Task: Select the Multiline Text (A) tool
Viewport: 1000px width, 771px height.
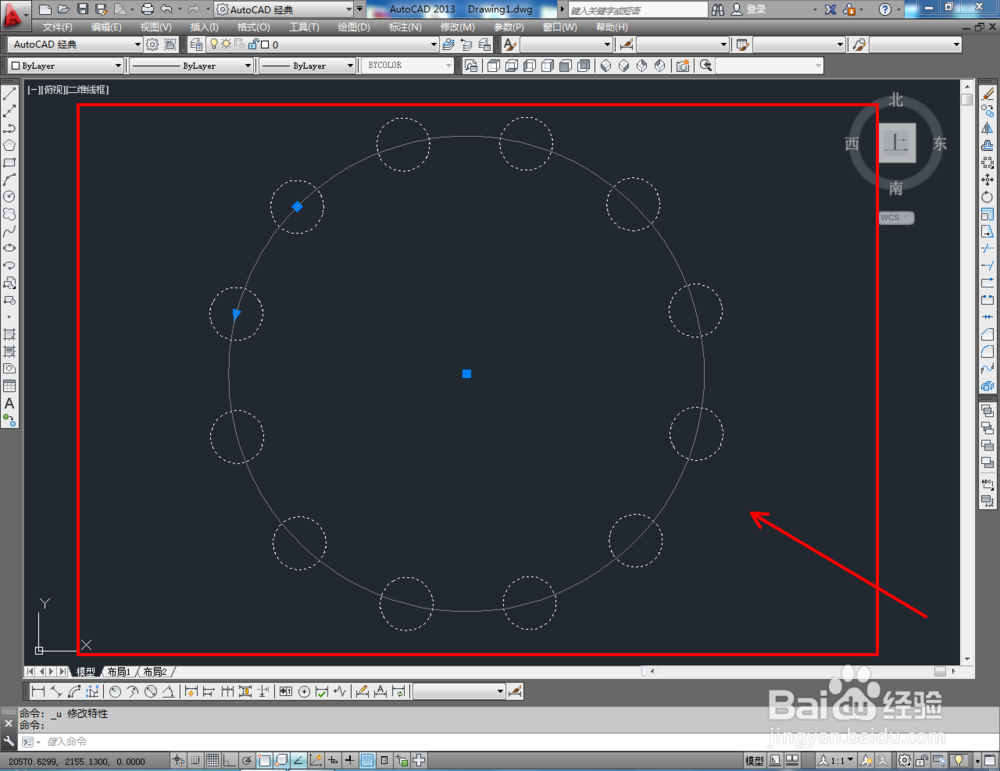Action: coord(10,403)
